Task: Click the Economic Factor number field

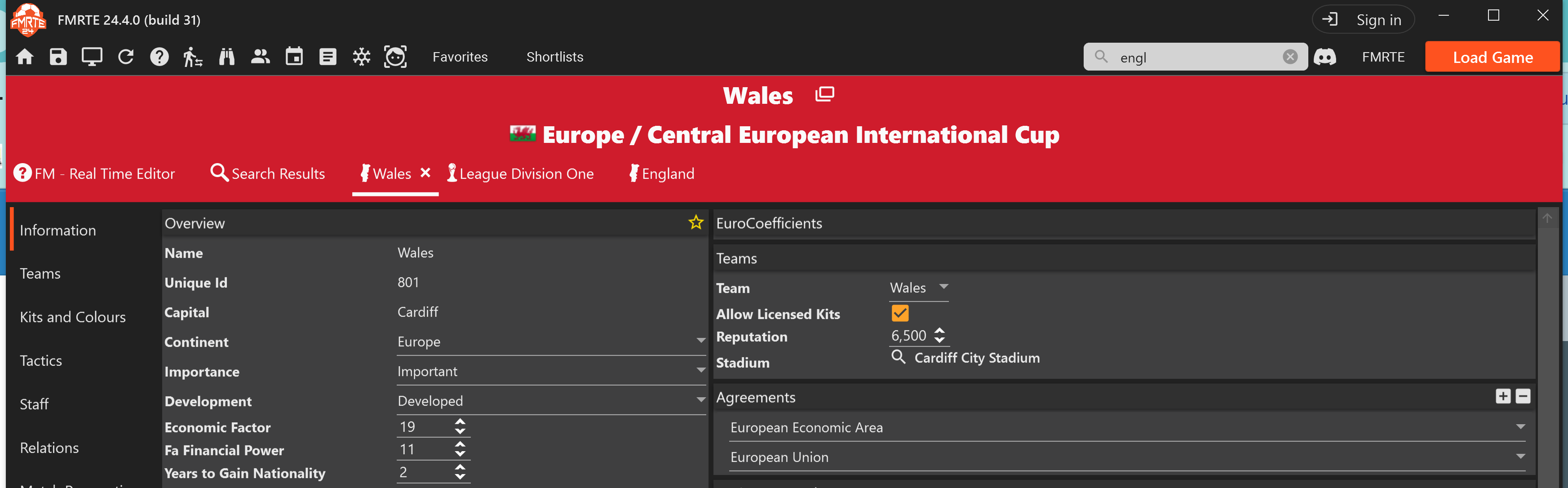Action: (x=425, y=427)
